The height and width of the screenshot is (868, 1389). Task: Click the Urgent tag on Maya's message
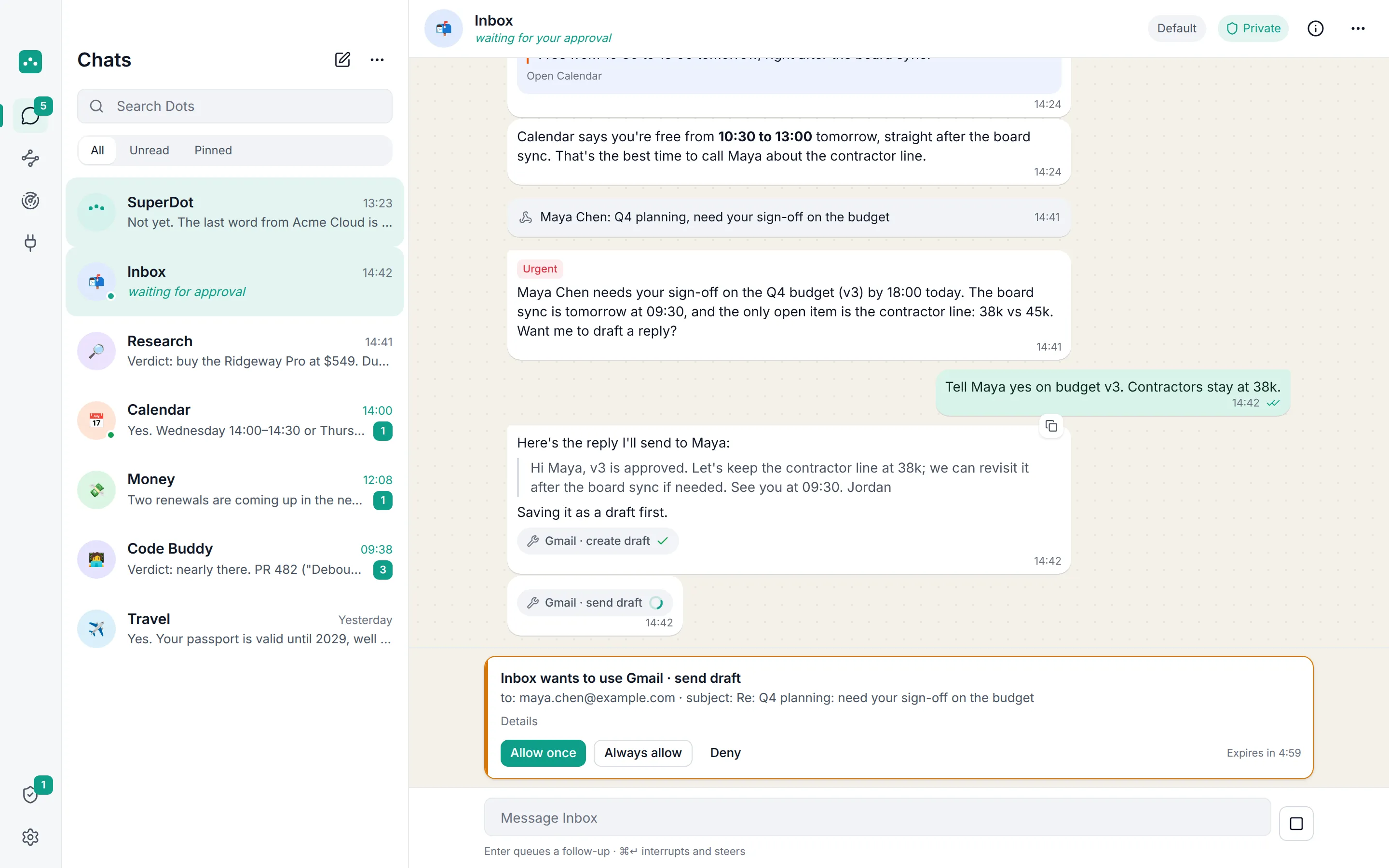point(540,269)
